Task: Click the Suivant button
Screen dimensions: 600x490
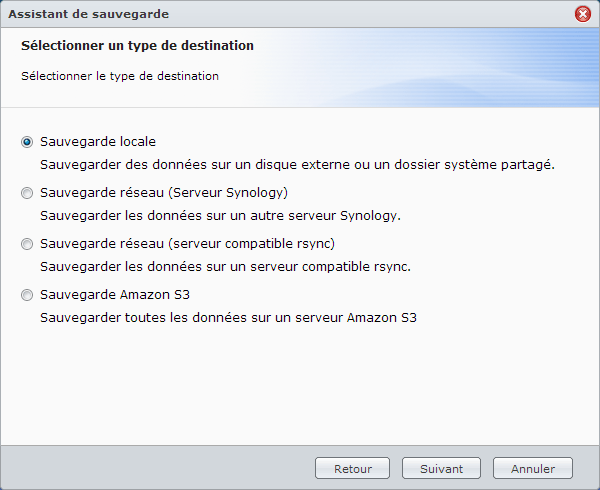Action: (441, 468)
